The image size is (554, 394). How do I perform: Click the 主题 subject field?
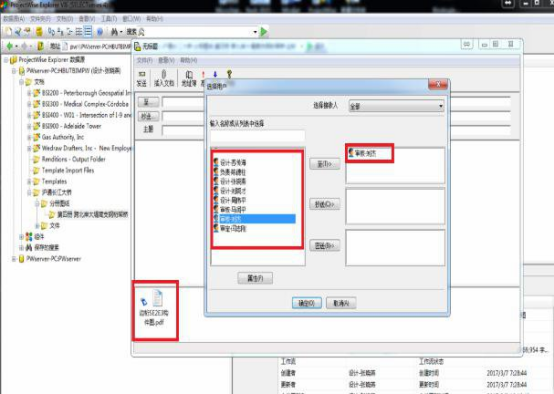coord(183,130)
